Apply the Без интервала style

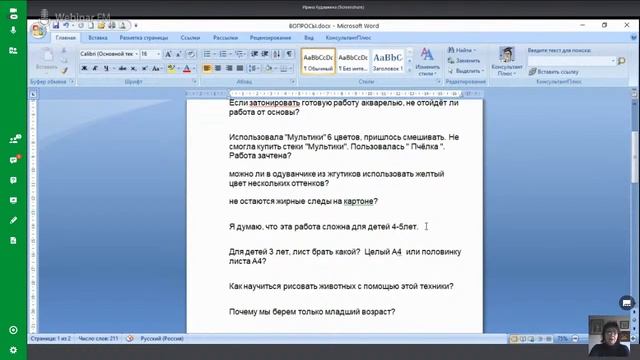pos(353,61)
